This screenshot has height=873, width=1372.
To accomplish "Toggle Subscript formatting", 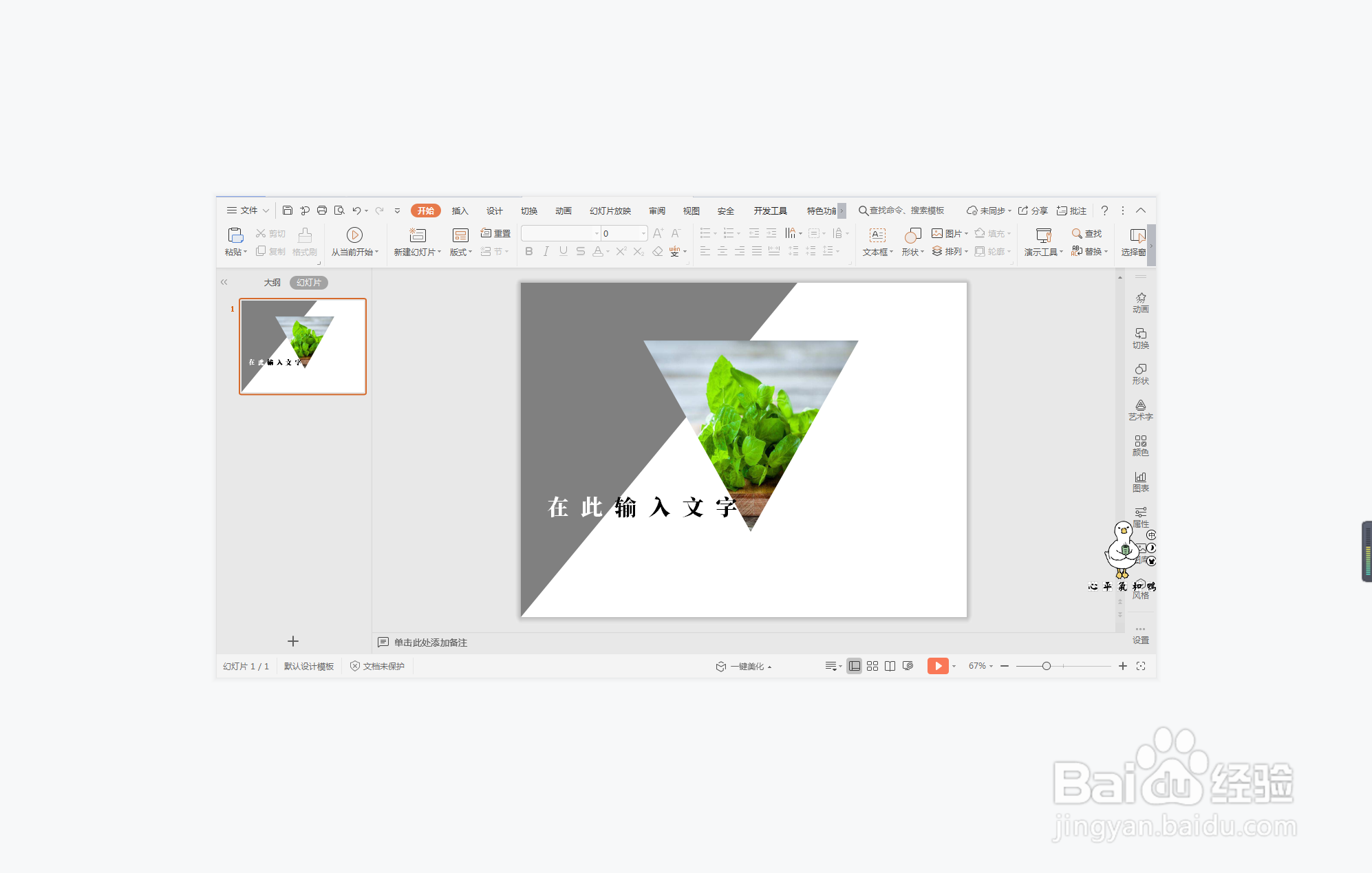I will click(x=639, y=251).
